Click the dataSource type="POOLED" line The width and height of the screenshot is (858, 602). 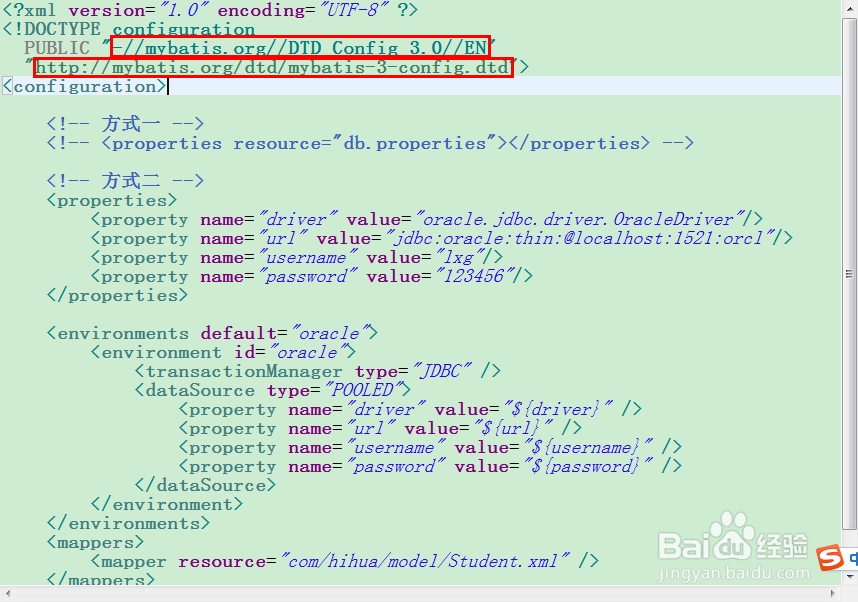pyautogui.click(x=273, y=390)
